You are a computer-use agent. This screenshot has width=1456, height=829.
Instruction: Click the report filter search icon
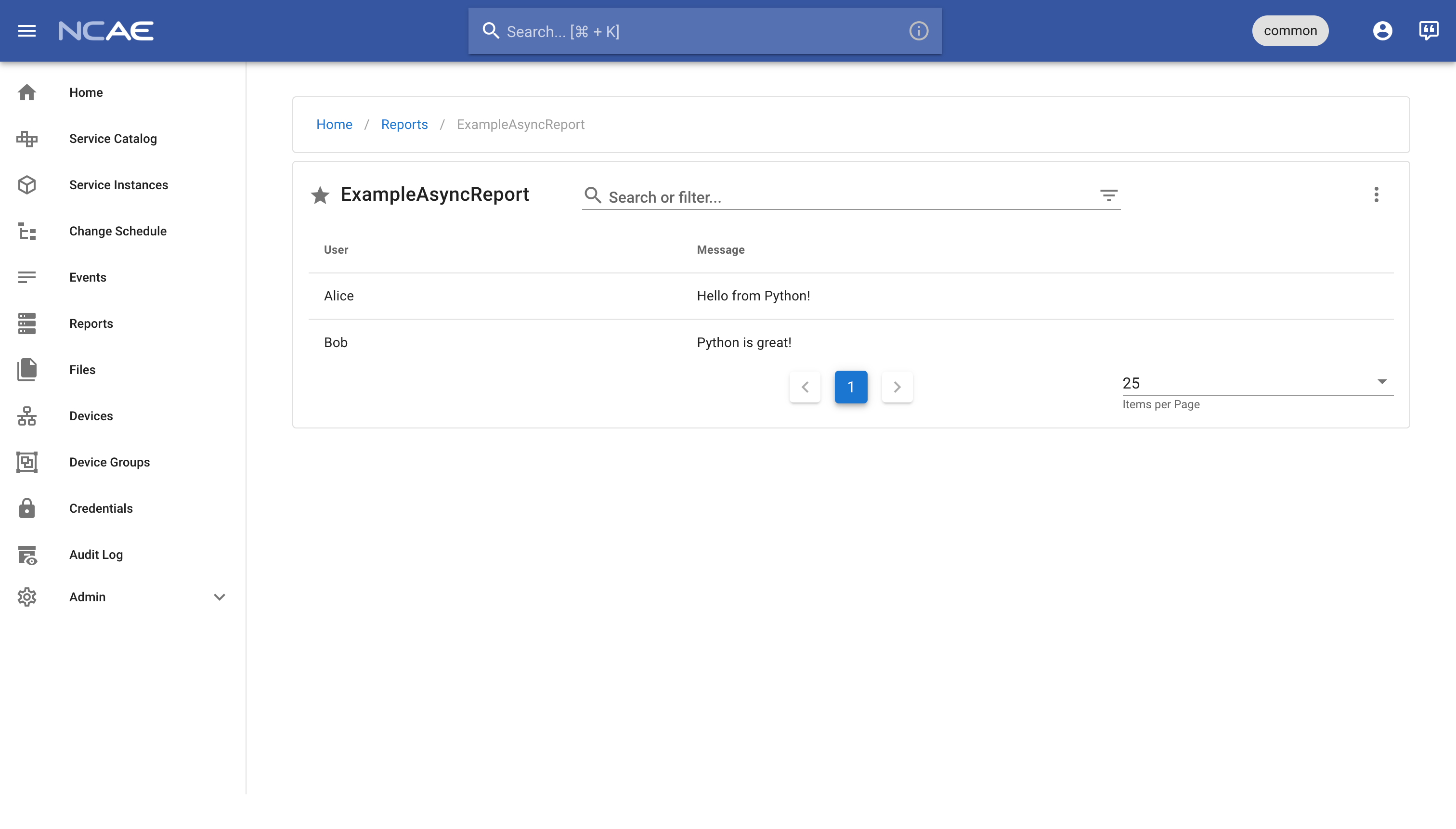(x=593, y=195)
